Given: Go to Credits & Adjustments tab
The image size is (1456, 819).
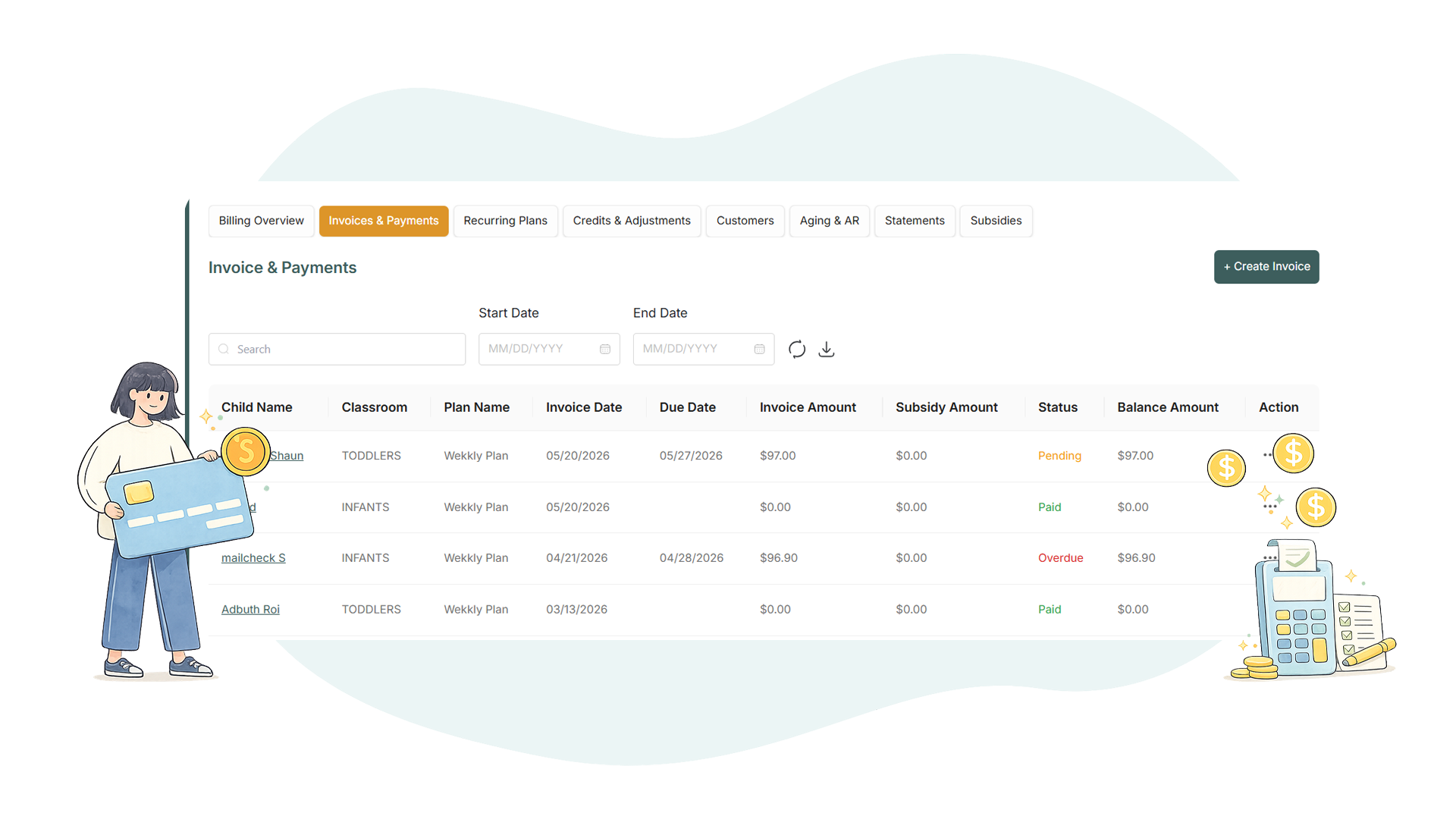Looking at the screenshot, I should coord(632,221).
